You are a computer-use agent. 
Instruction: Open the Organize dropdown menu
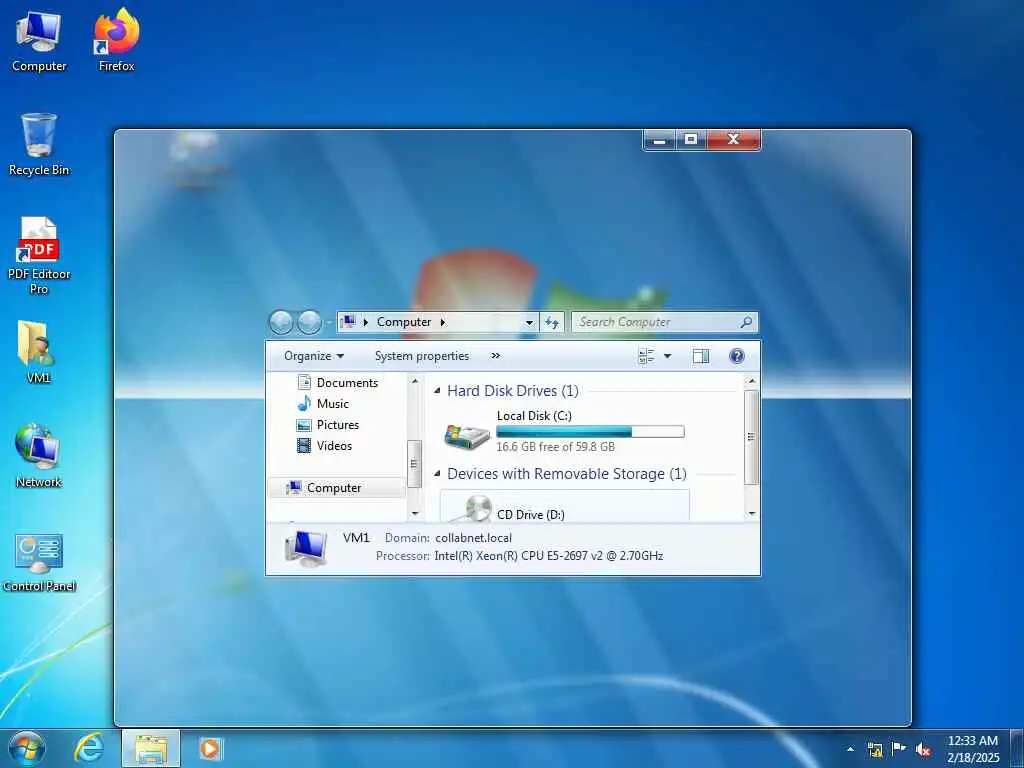point(313,356)
